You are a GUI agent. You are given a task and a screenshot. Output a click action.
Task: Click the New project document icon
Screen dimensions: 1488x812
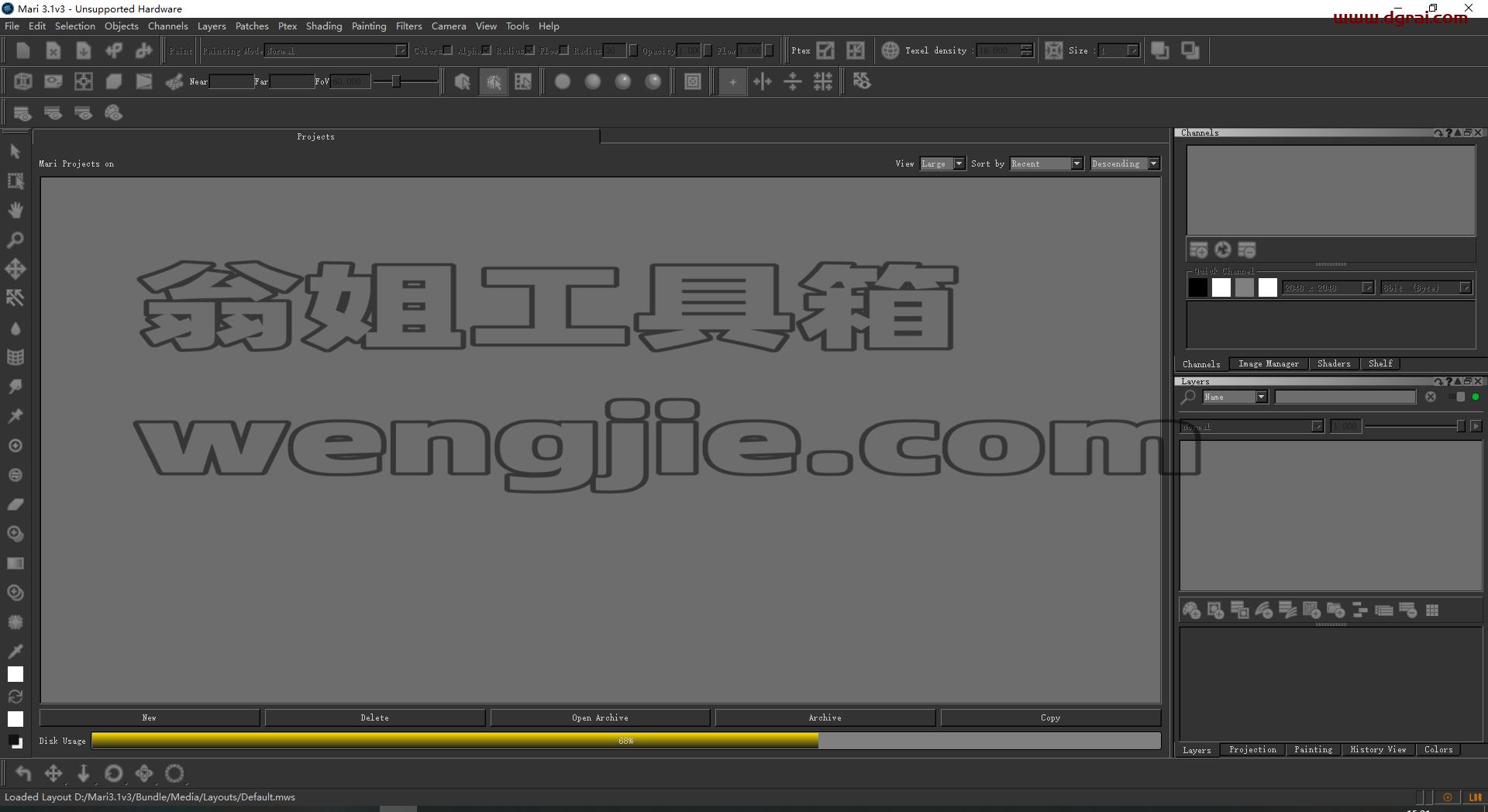tap(22, 50)
